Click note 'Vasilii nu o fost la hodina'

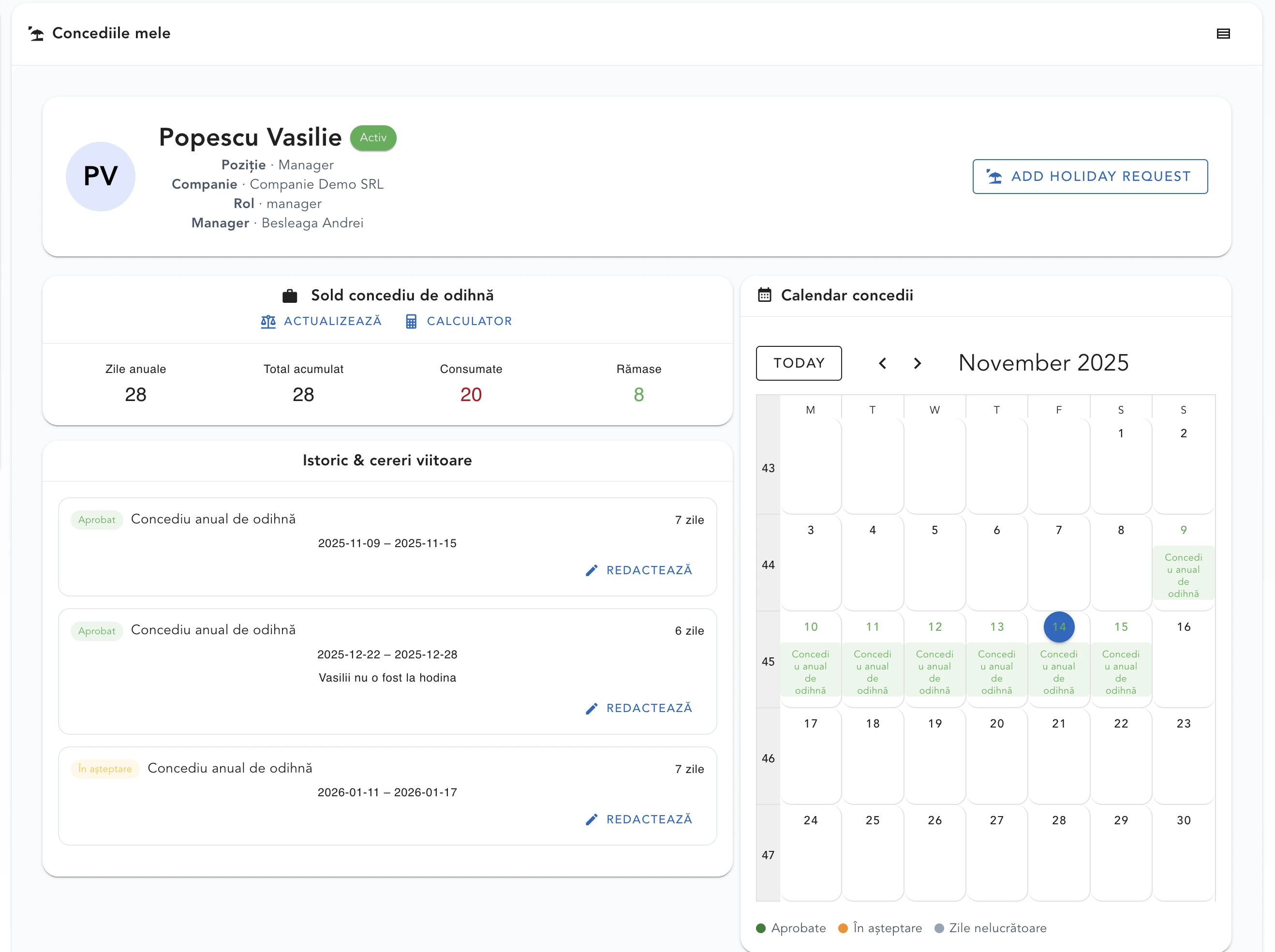tap(387, 678)
